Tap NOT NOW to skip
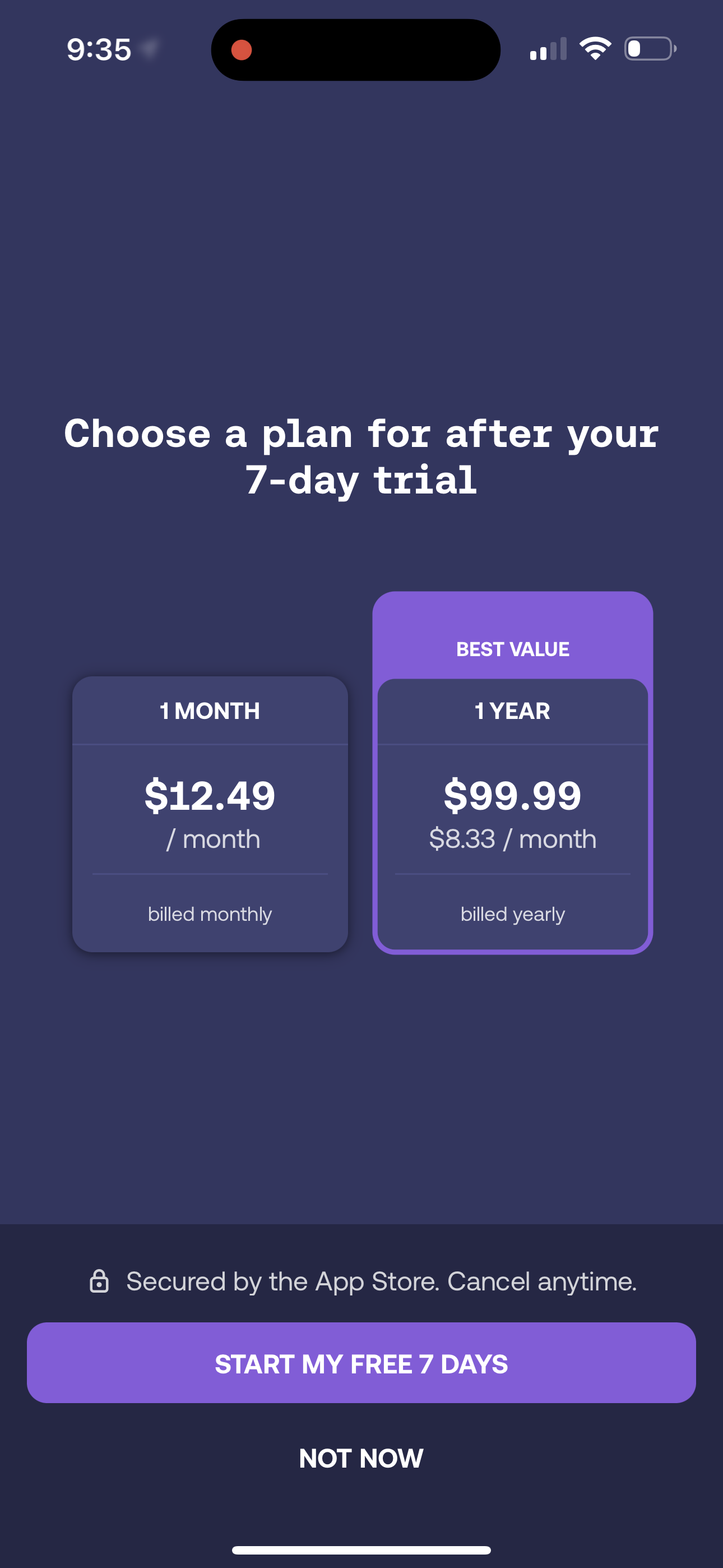 [361, 1459]
